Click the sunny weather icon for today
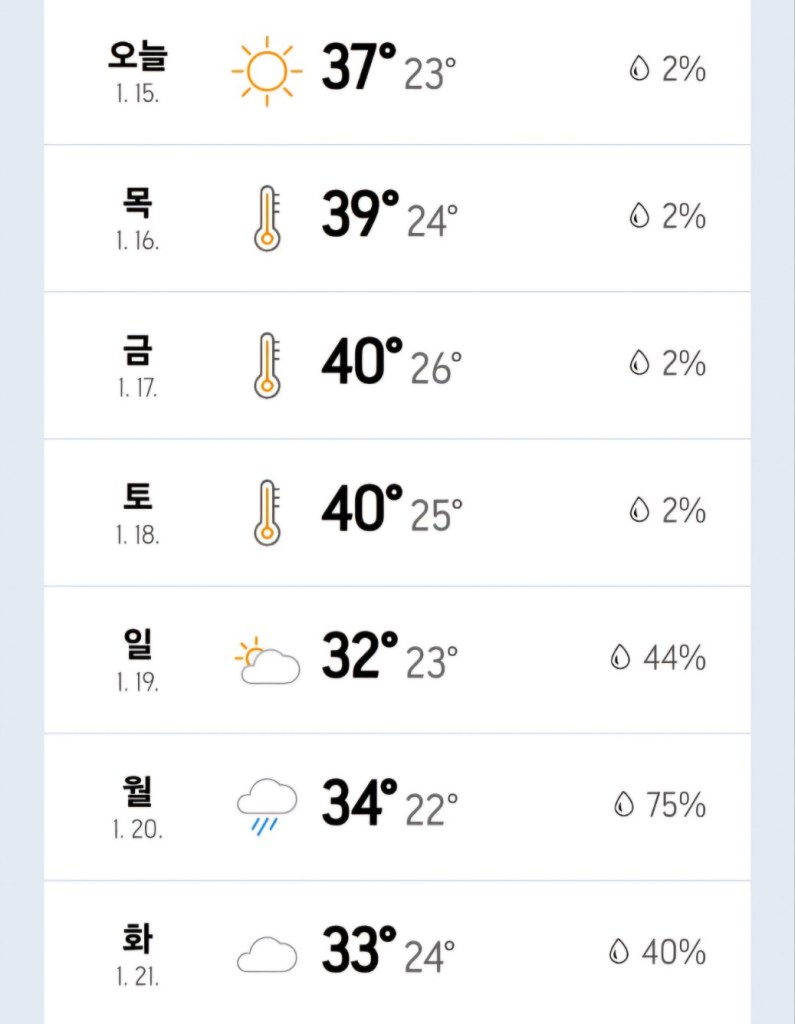This screenshot has height=1024, width=795. (266, 71)
